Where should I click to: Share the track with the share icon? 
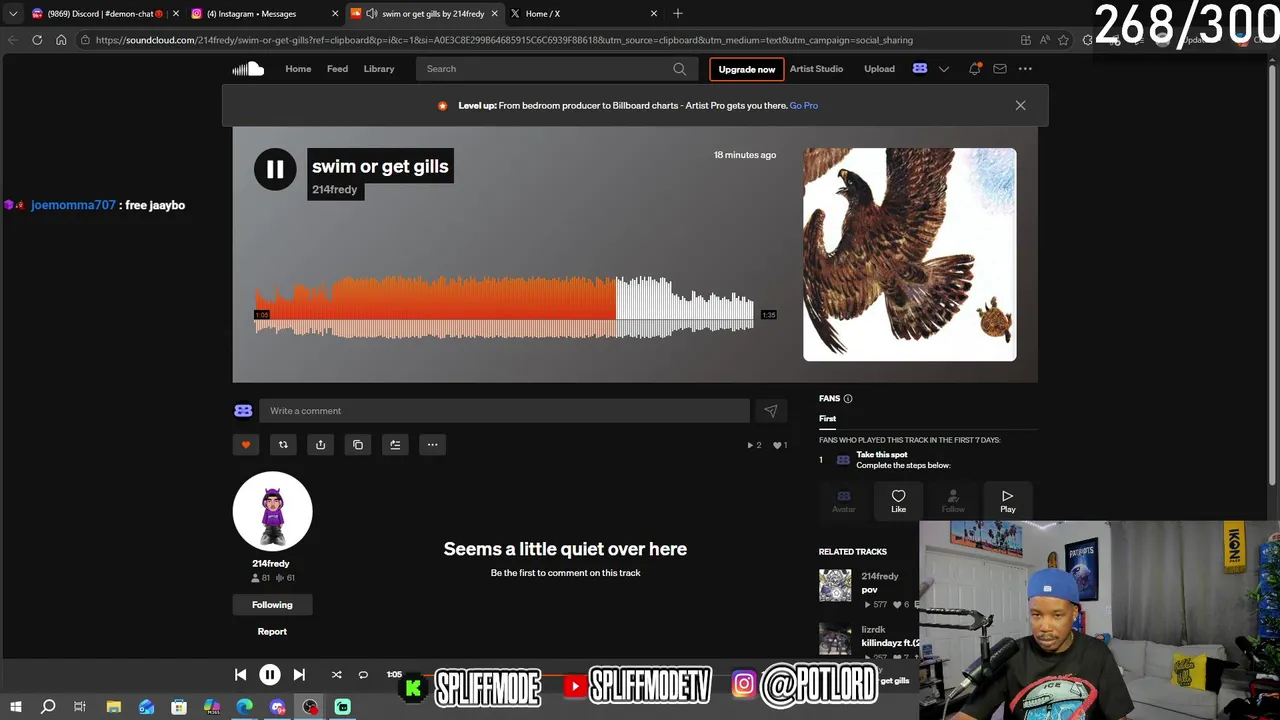coord(320,445)
